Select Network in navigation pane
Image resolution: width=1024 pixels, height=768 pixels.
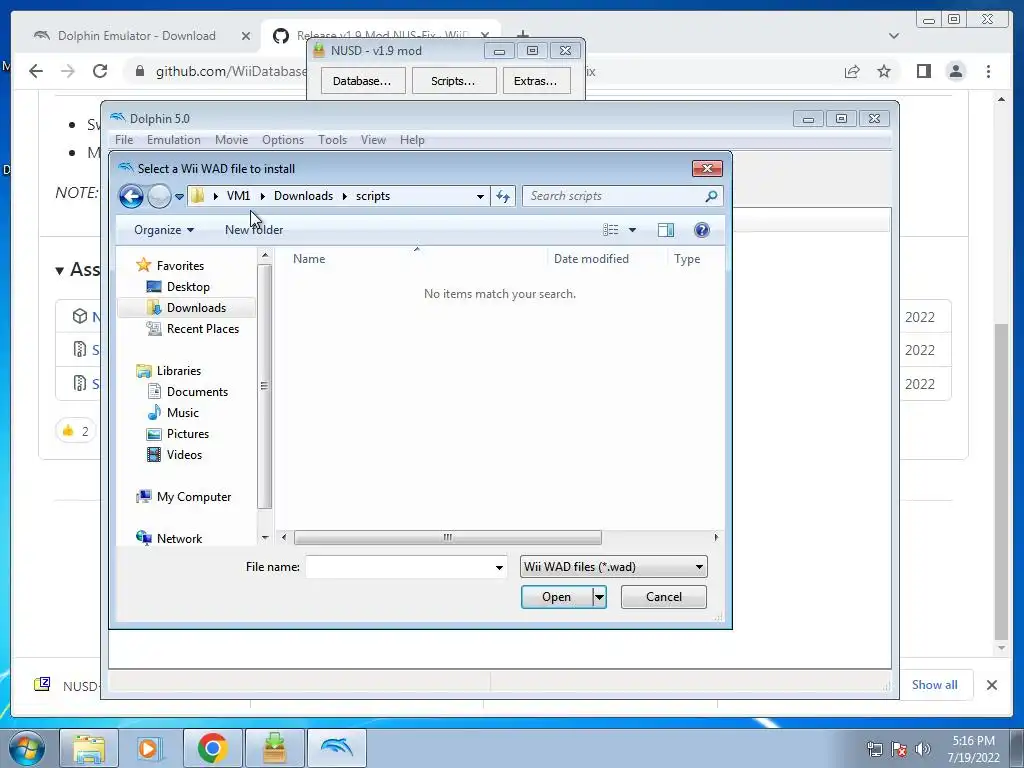[x=179, y=539]
